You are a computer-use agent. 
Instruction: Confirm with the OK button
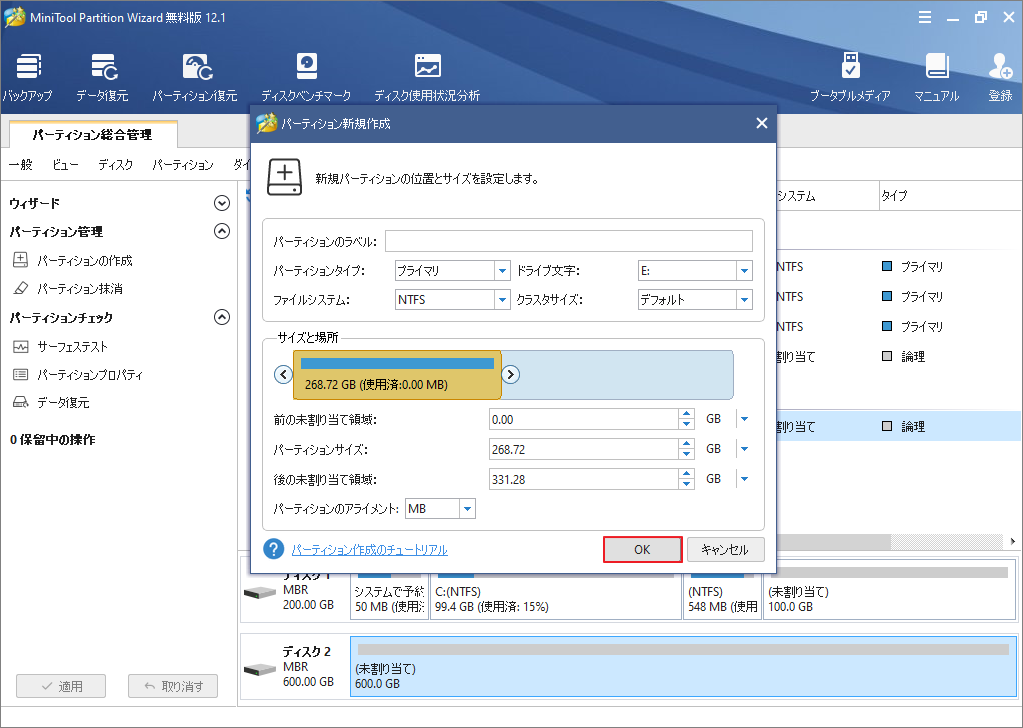click(x=643, y=550)
